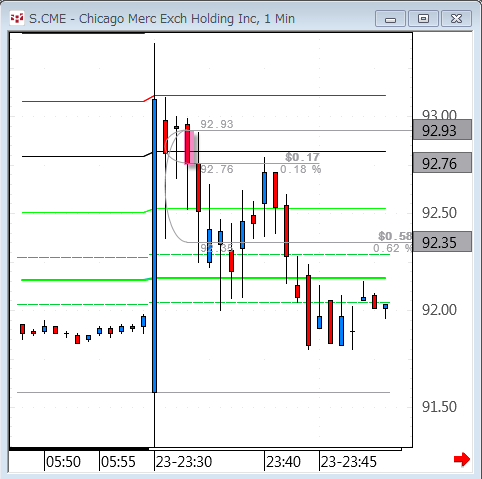Select the 92.76 price marker on axis
The image size is (482, 479).
442,163
